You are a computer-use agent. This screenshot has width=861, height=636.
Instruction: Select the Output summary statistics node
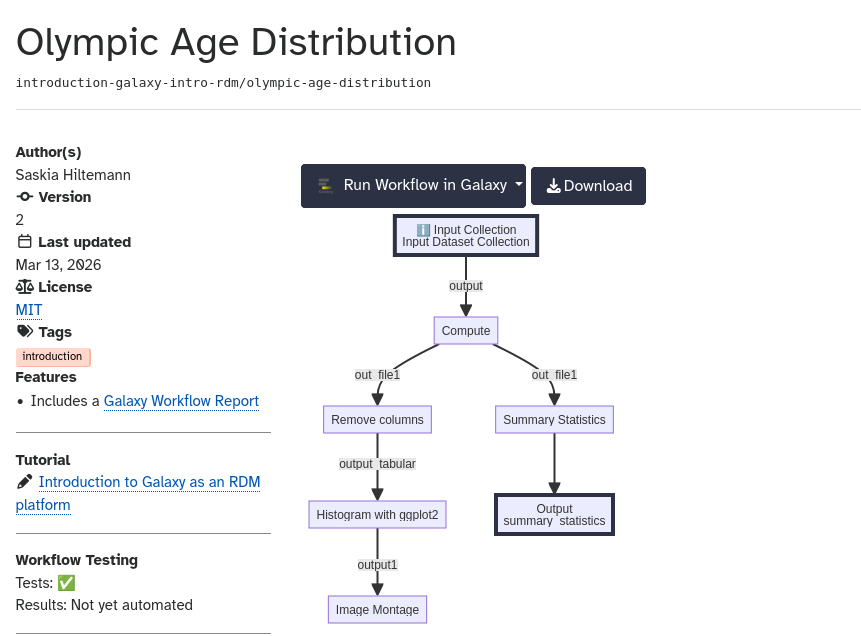(554, 514)
